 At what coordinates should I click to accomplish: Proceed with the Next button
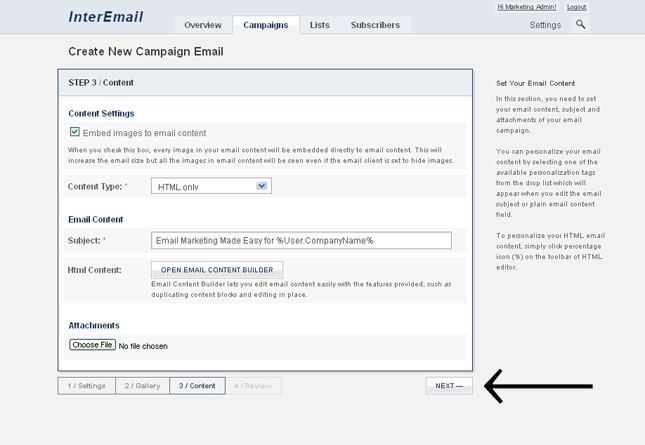[x=448, y=385]
